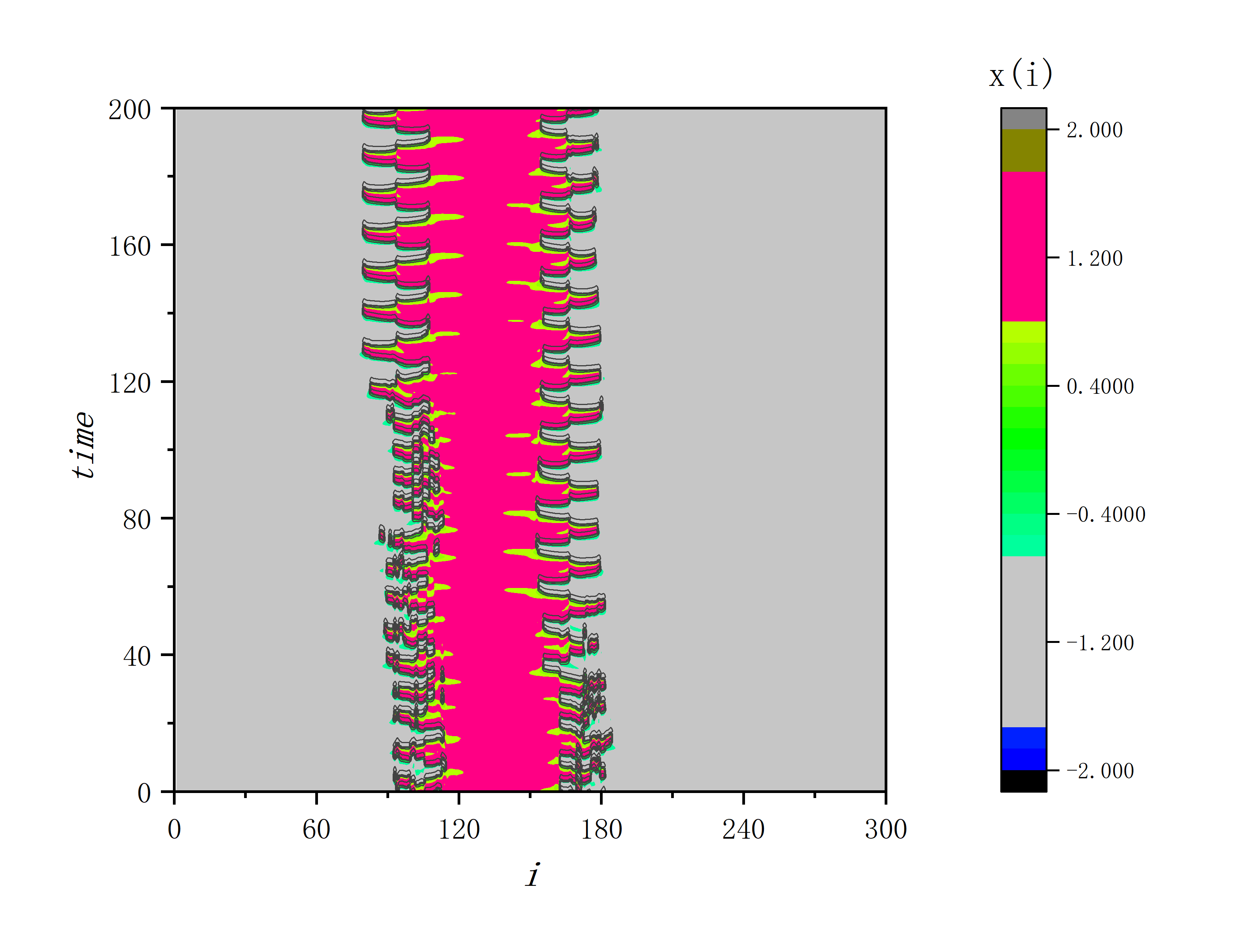Select the pink segment of the colorbar
This screenshot has width=1244, height=952.
1024,246
